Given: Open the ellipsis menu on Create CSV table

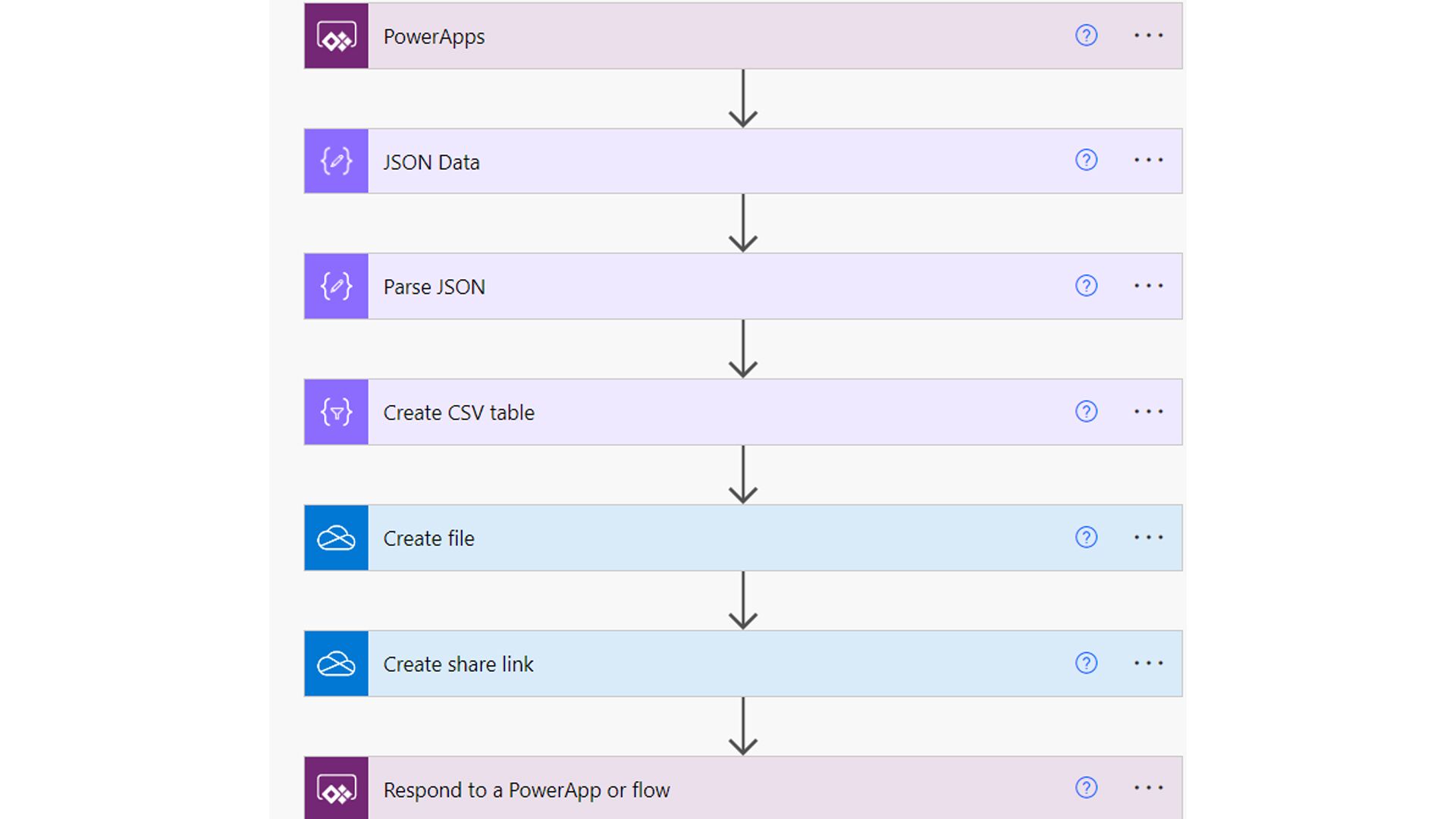Looking at the screenshot, I should (x=1148, y=412).
